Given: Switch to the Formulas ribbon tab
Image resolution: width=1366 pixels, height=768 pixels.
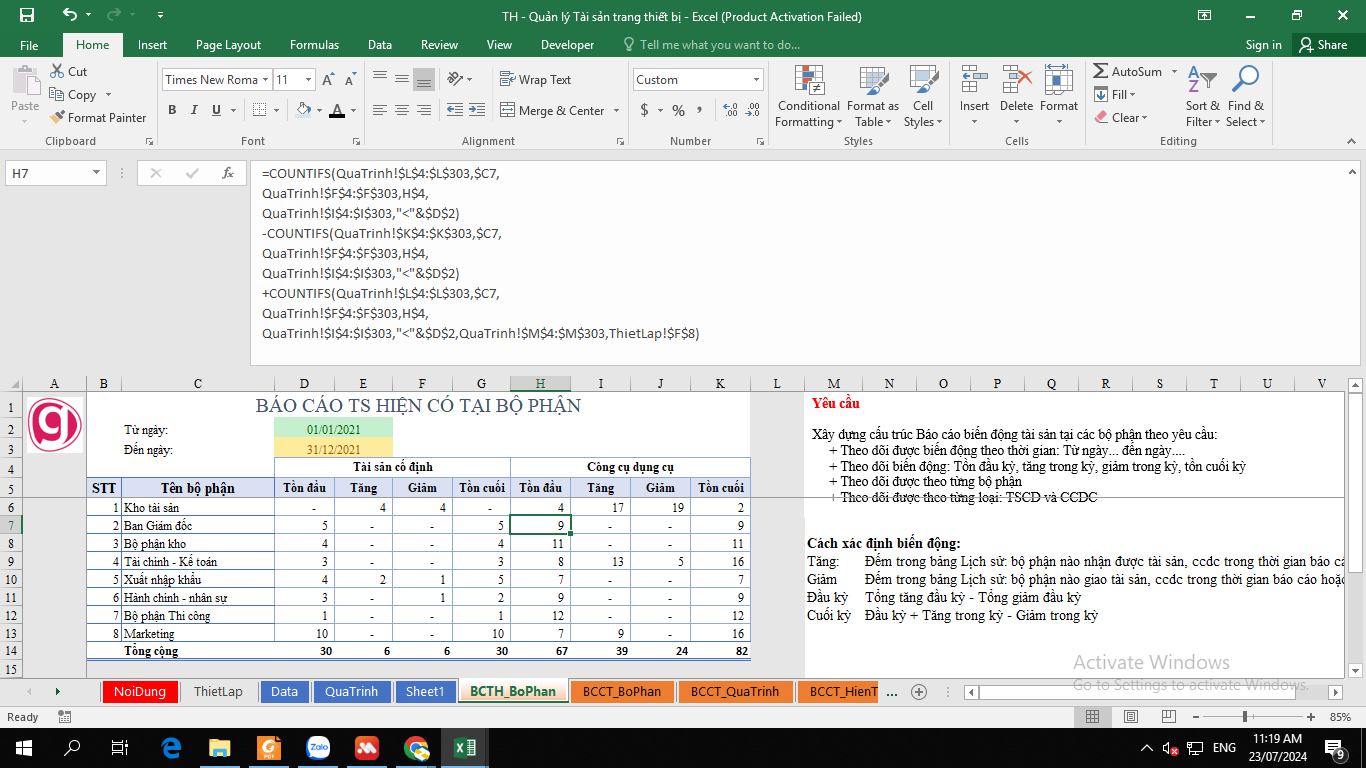Looking at the screenshot, I should [x=314, y=45].
